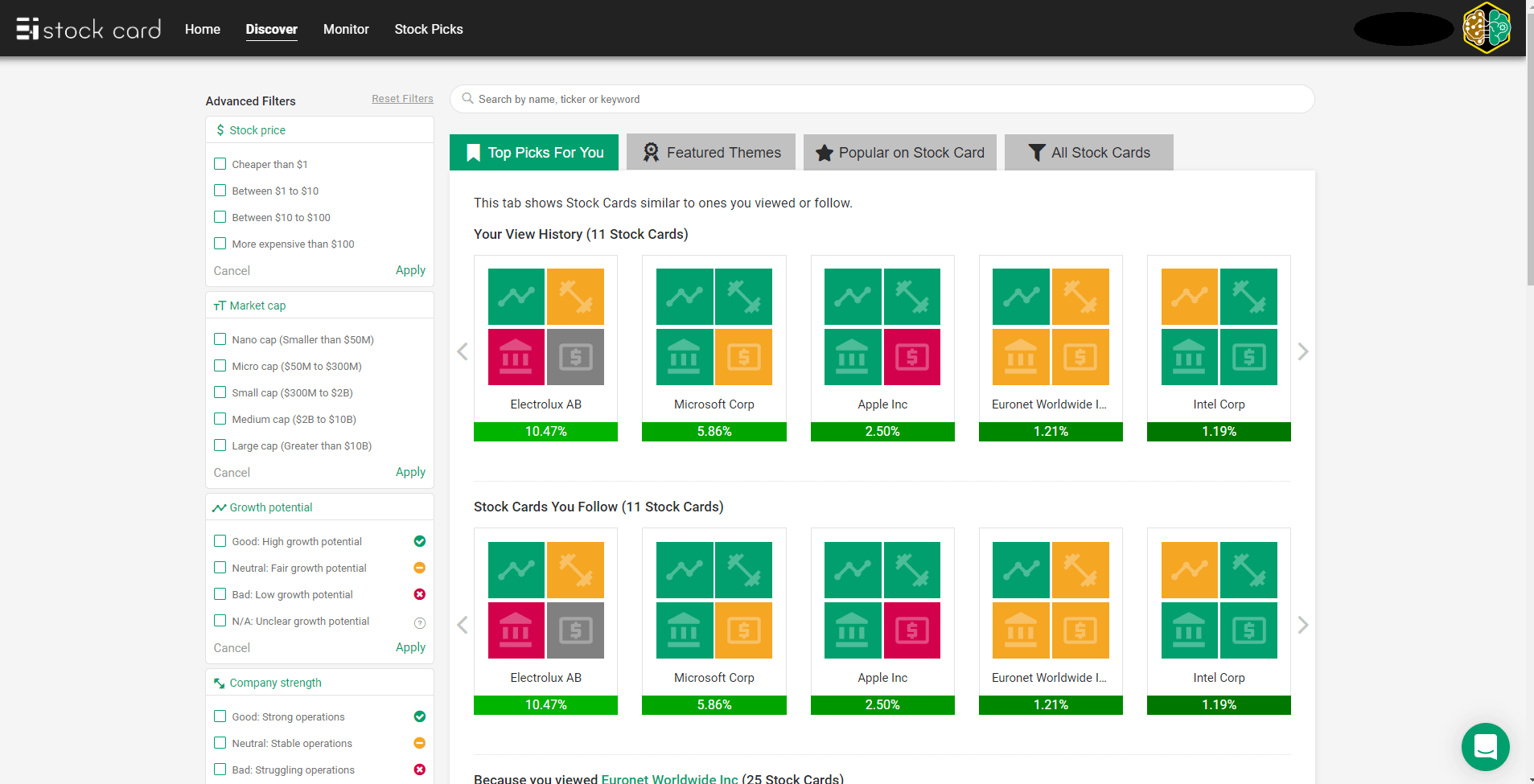
Task: Click the orange icon for Stable operations
Action: coord(419,743)
